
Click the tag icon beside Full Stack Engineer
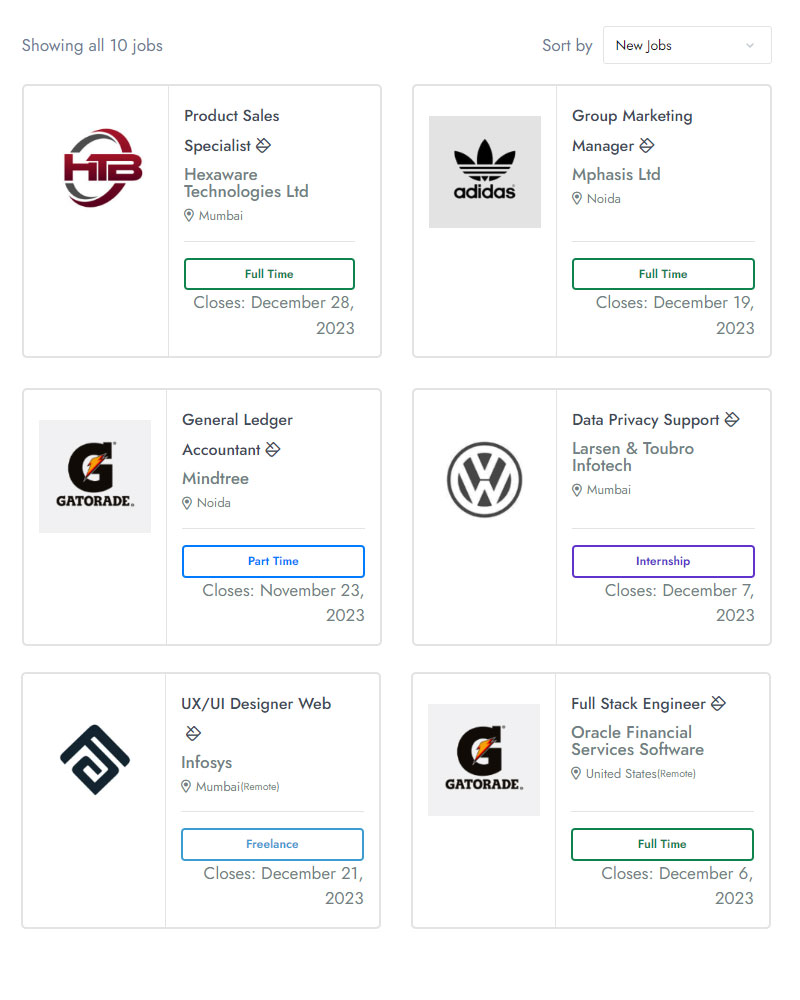[718, 703]
